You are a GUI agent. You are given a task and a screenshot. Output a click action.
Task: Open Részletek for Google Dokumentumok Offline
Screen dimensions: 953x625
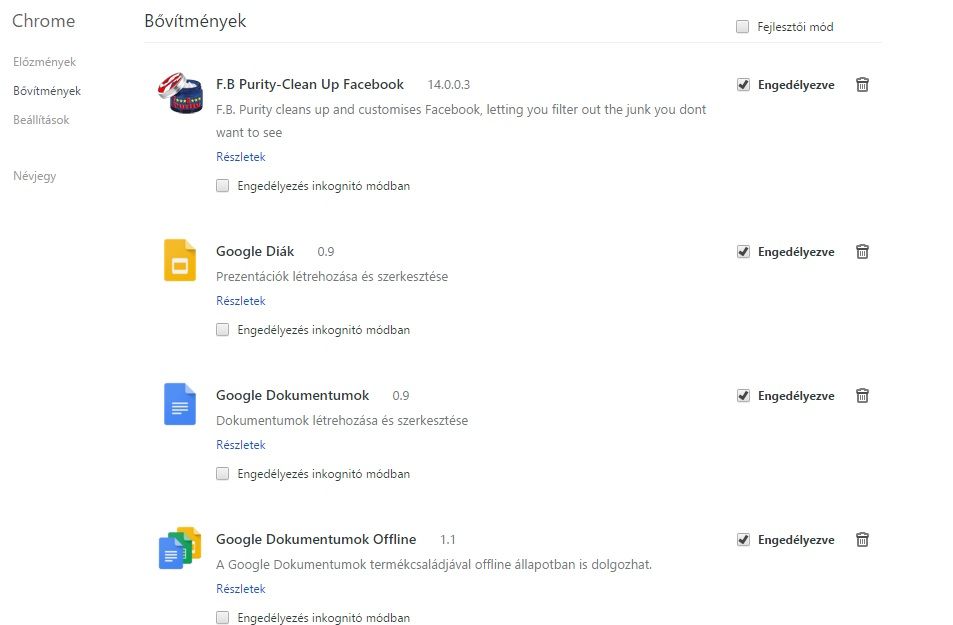click(x=240, y=589)
